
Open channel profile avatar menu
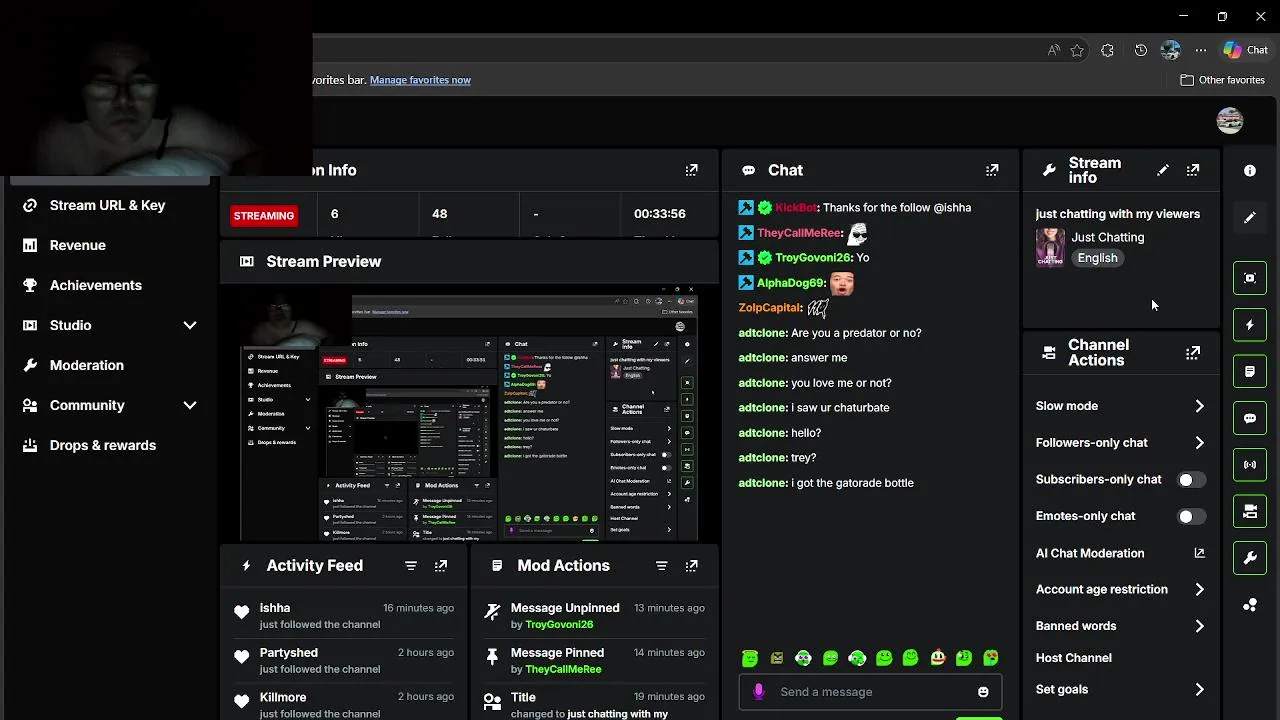pyautogui.click(x=1230, y=121)
